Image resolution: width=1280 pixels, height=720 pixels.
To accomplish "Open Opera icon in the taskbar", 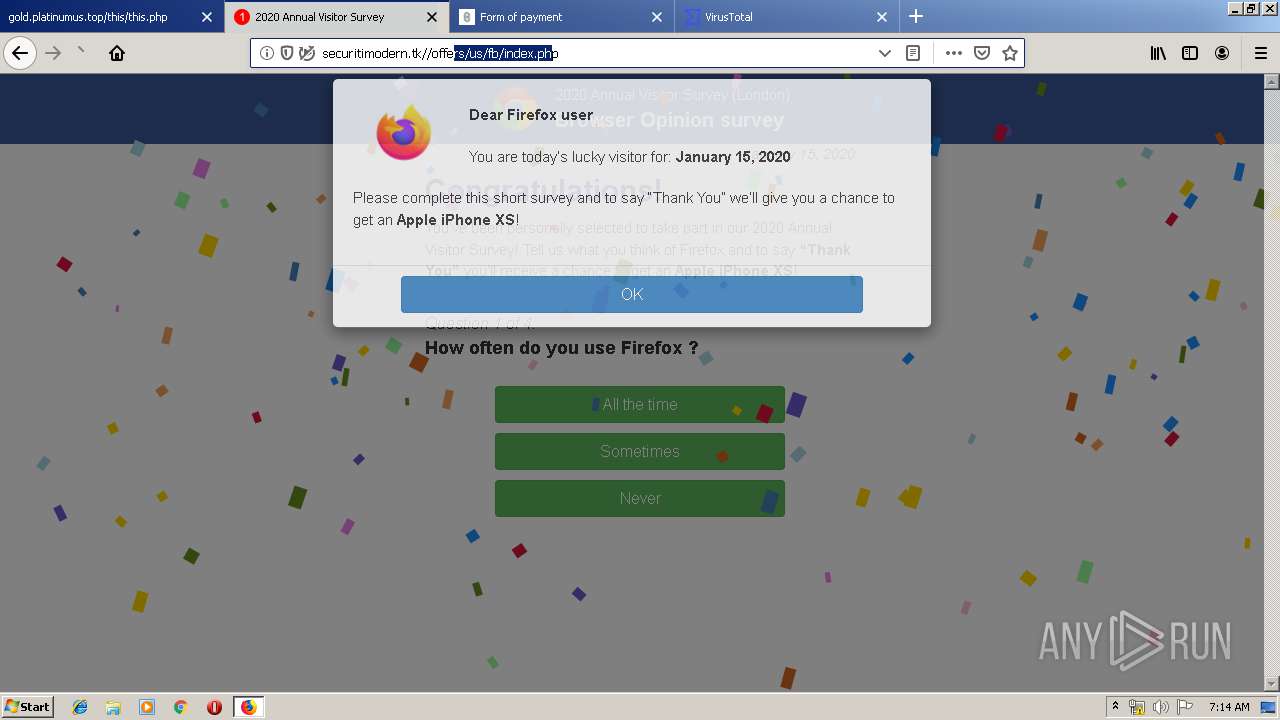I will pyautogui.click(x=214, y=707).
